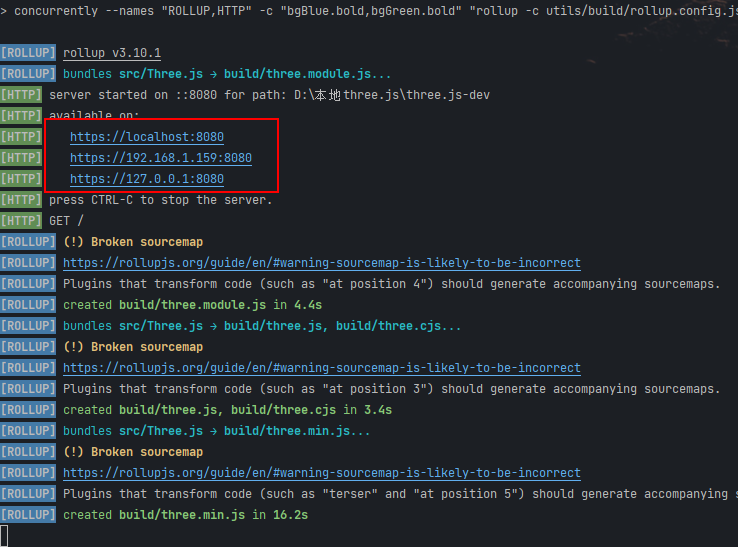This screenshot has width=738, height=547.
Task: Click 'server started on ::8080' line
Action: tap(270, 95)
